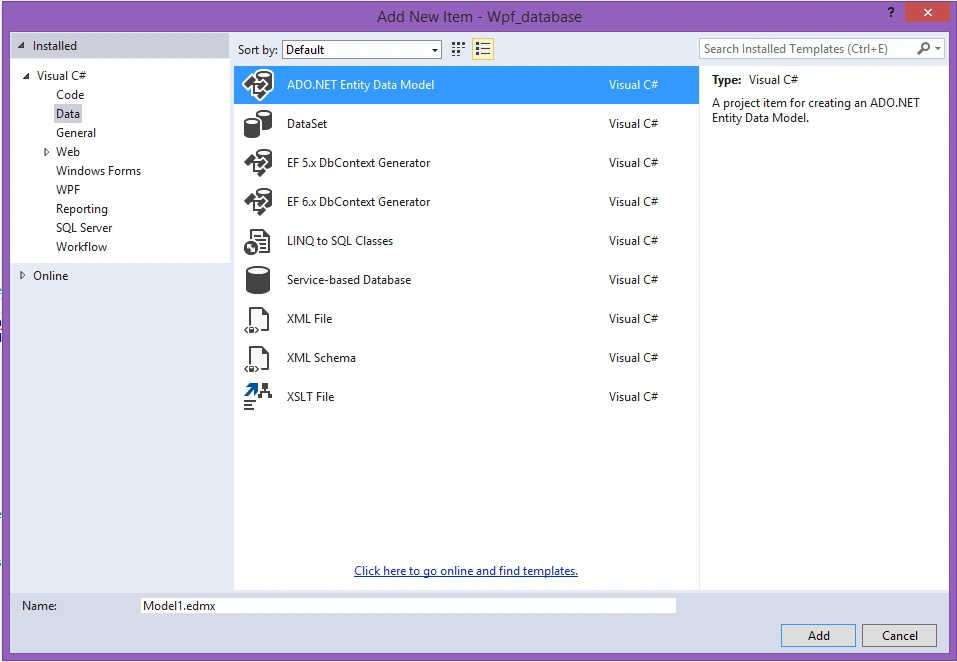Expand the Web tree node

point(46,152)
